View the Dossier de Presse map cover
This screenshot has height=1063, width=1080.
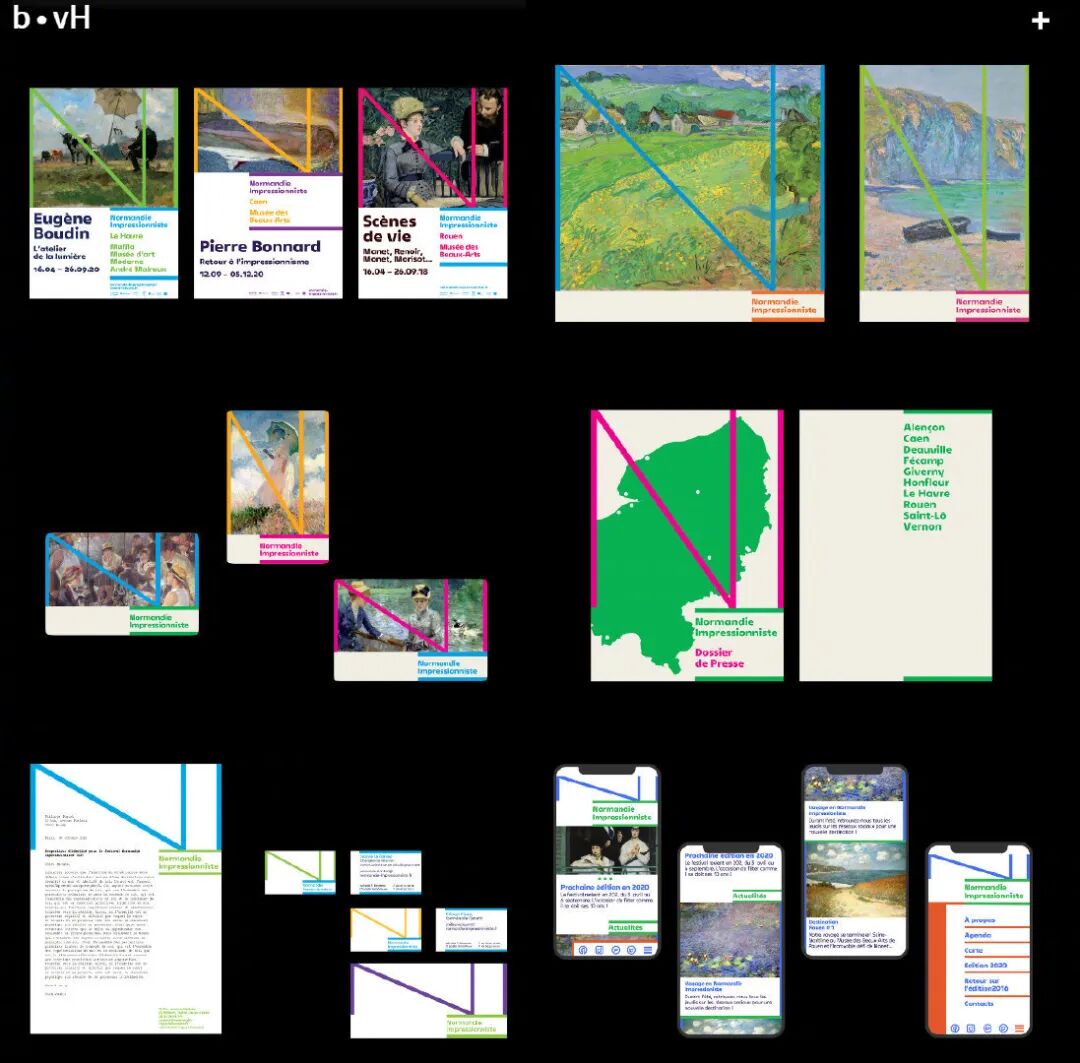coord(687,546)
